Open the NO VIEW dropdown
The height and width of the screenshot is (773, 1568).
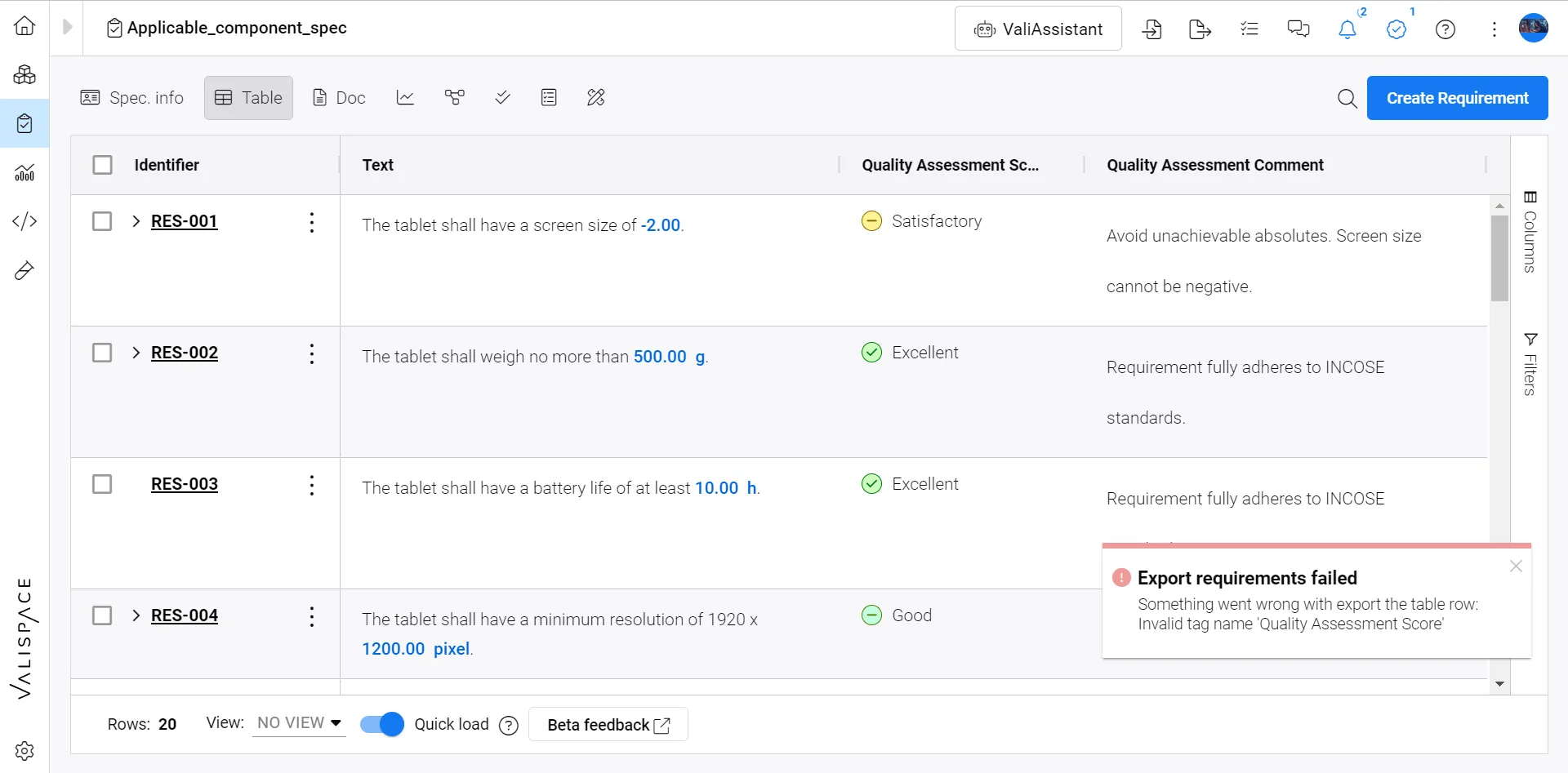point(298,723)
